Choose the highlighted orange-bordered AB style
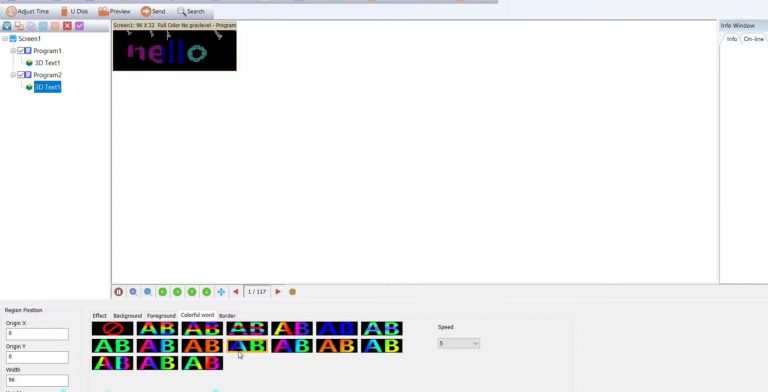 pyautogui.click(x=247, y=345)
